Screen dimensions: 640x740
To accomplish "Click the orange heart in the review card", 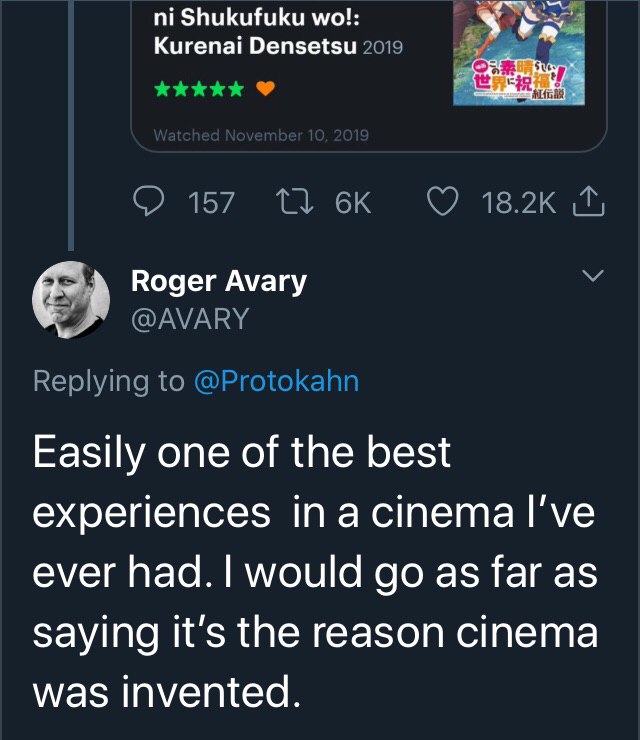I will click(x=265, y=89).
